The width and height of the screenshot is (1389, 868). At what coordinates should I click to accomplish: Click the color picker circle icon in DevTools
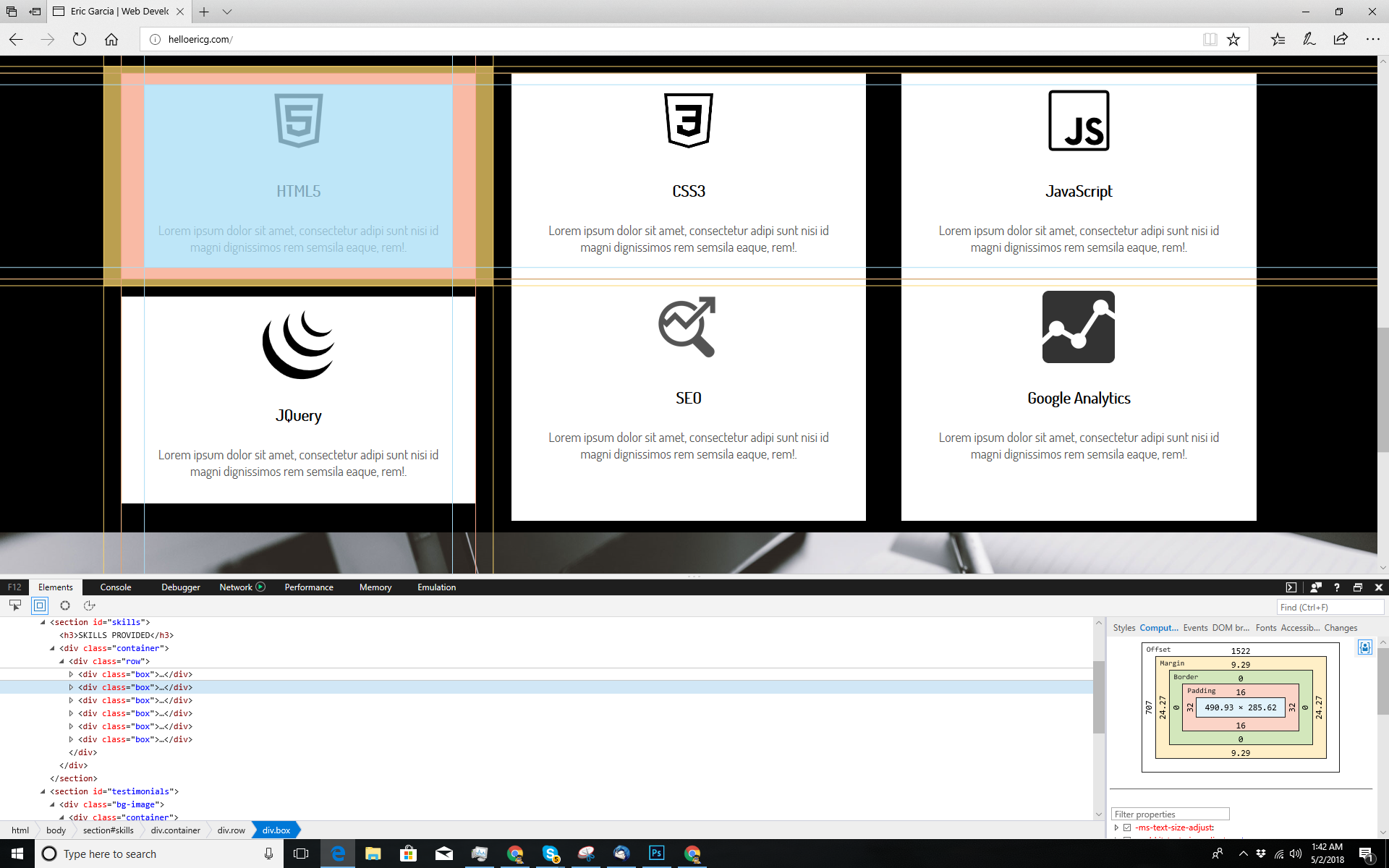(65, 605)
